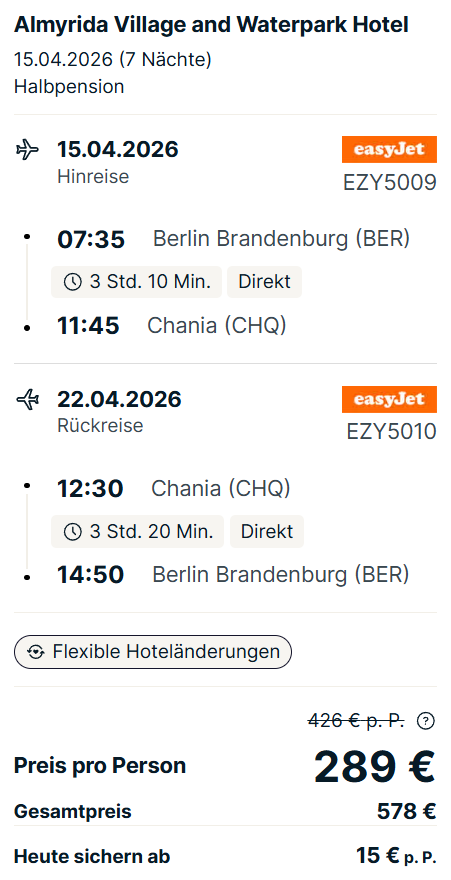451x880 pixels.
Task: Click the easyJet logo for flight EZY5009
Action: click(x=389, y=150)
